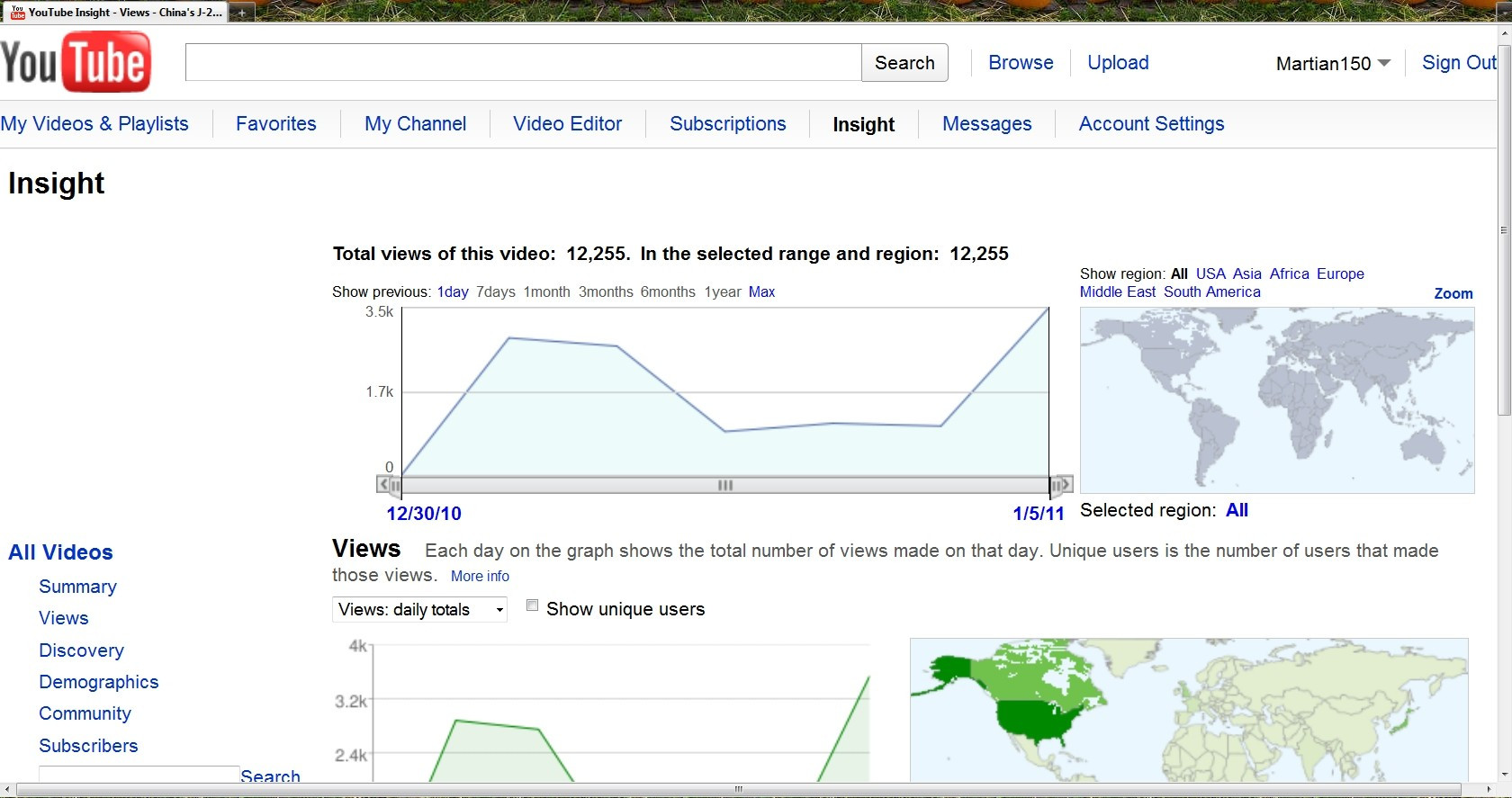Filter region to Europe

1340,274
